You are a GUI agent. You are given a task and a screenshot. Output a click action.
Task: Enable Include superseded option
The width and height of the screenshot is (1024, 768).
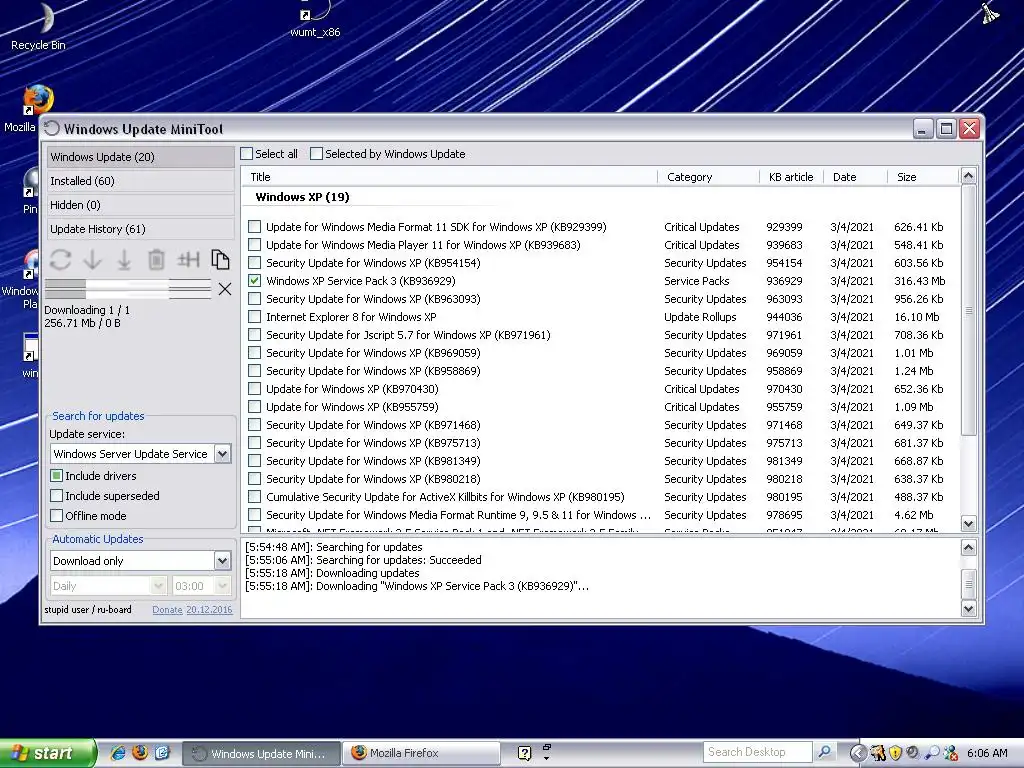(57, 496)
